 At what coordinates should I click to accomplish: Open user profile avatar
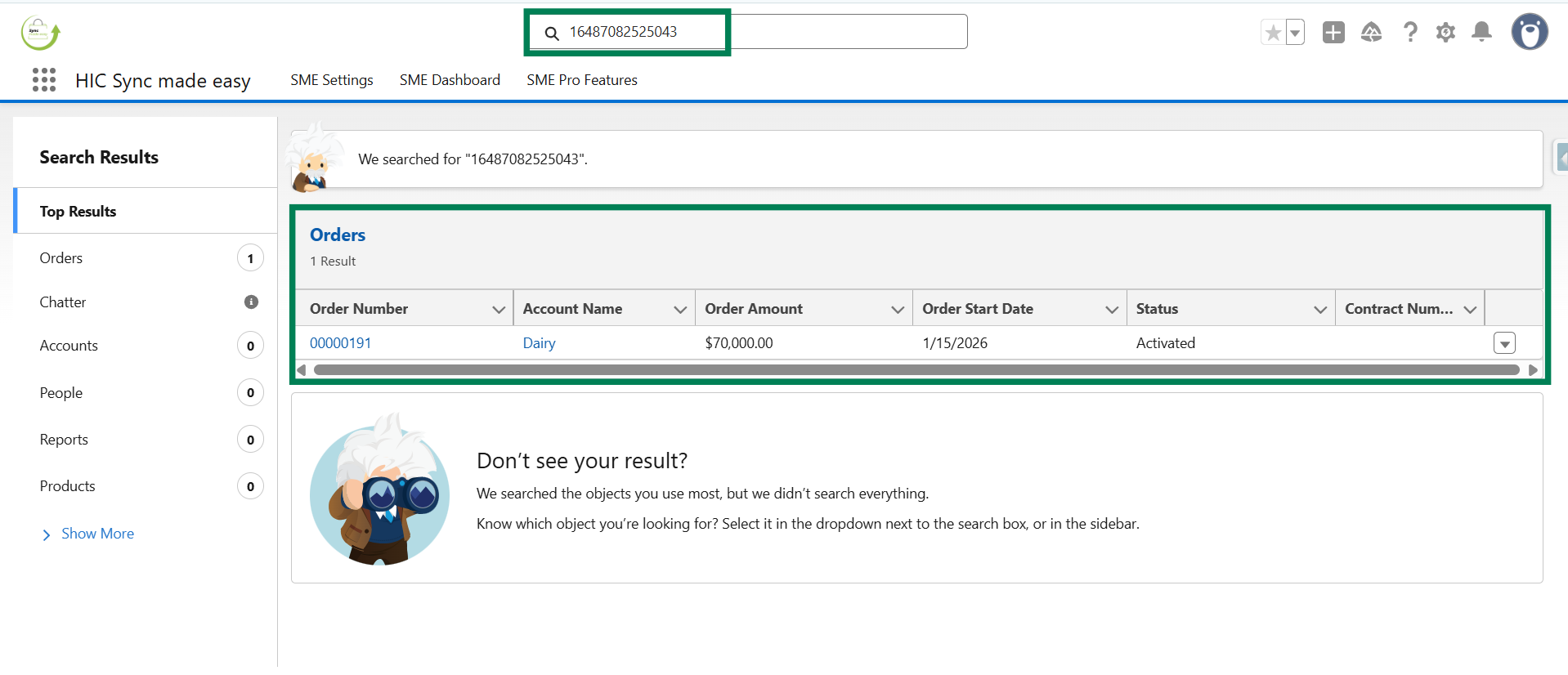[x=1530, y=32]
